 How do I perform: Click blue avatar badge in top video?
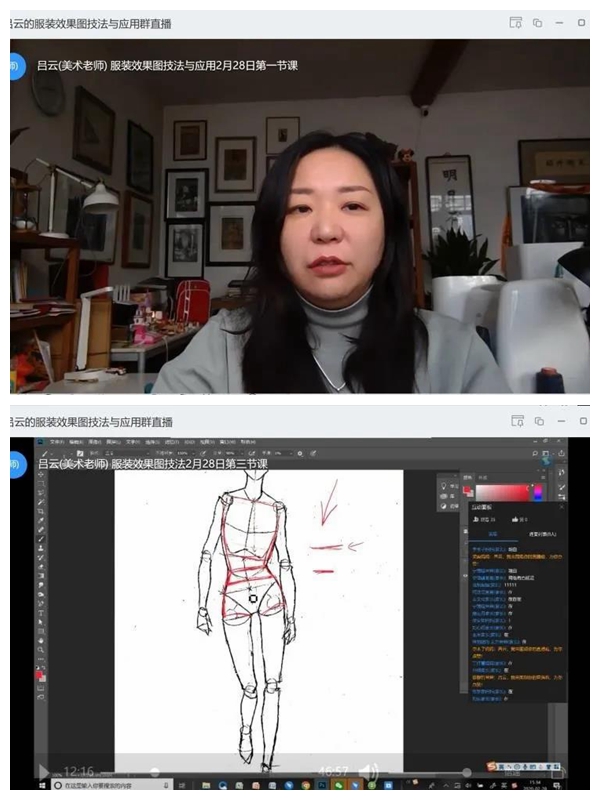[13, 66]
